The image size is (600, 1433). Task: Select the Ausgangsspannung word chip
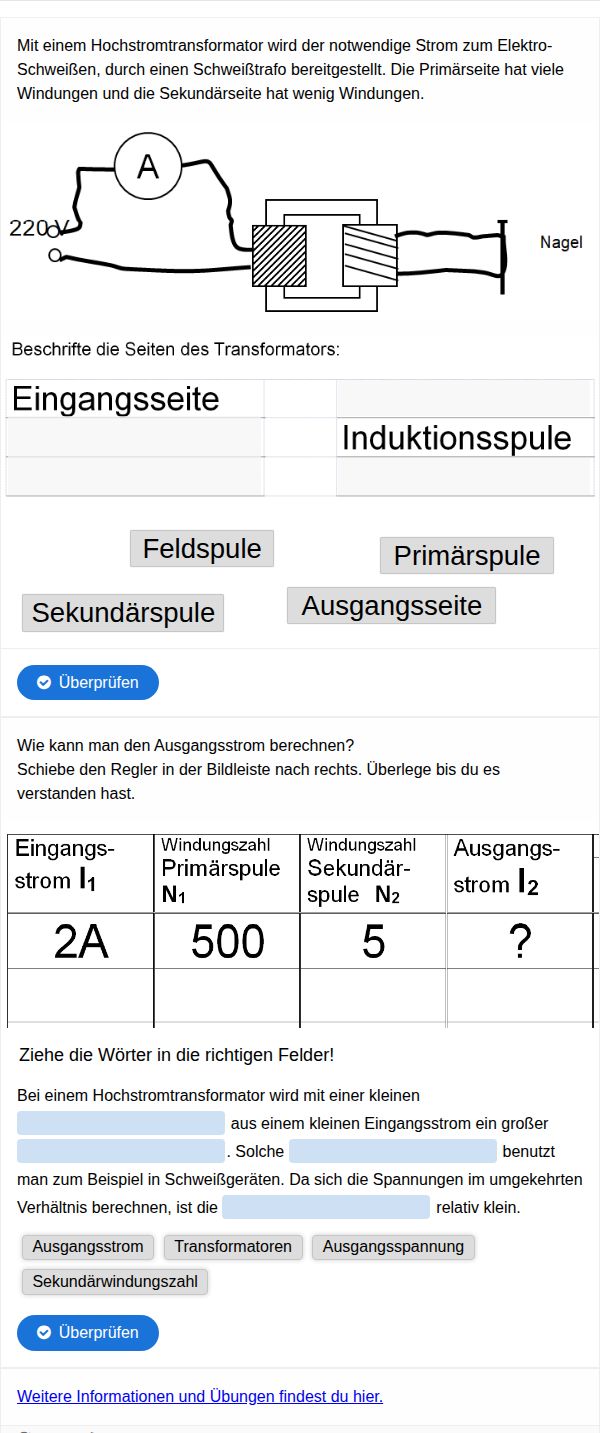point(393,1246)
